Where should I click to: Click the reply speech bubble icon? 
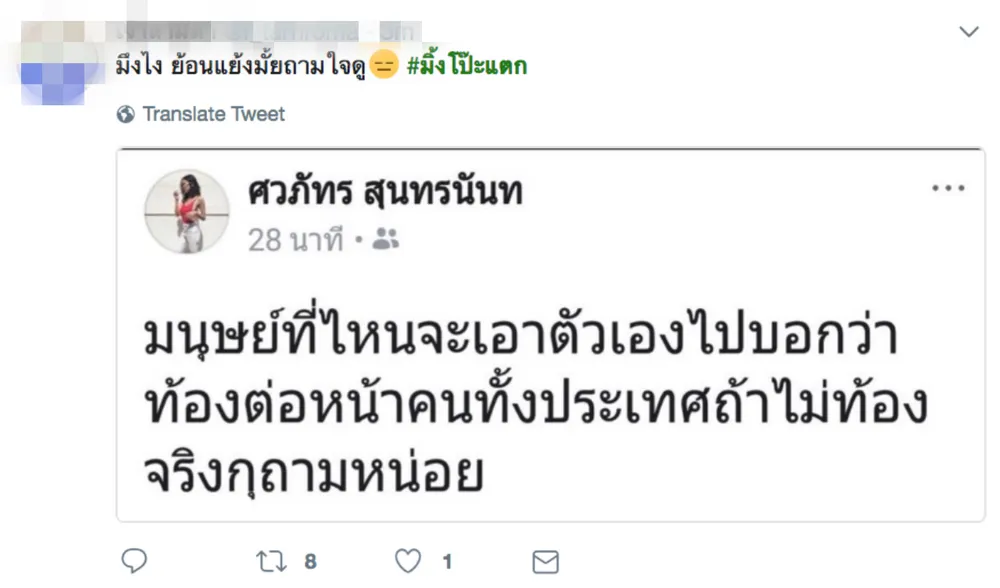(x=135, y=561)
